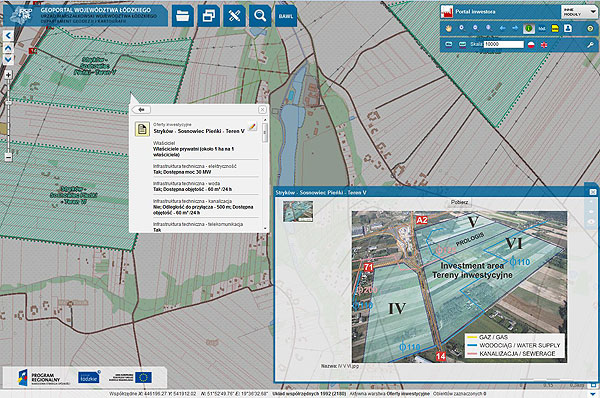
Task: Click the pencil edit icon in popup
Action: coord(252,127)
